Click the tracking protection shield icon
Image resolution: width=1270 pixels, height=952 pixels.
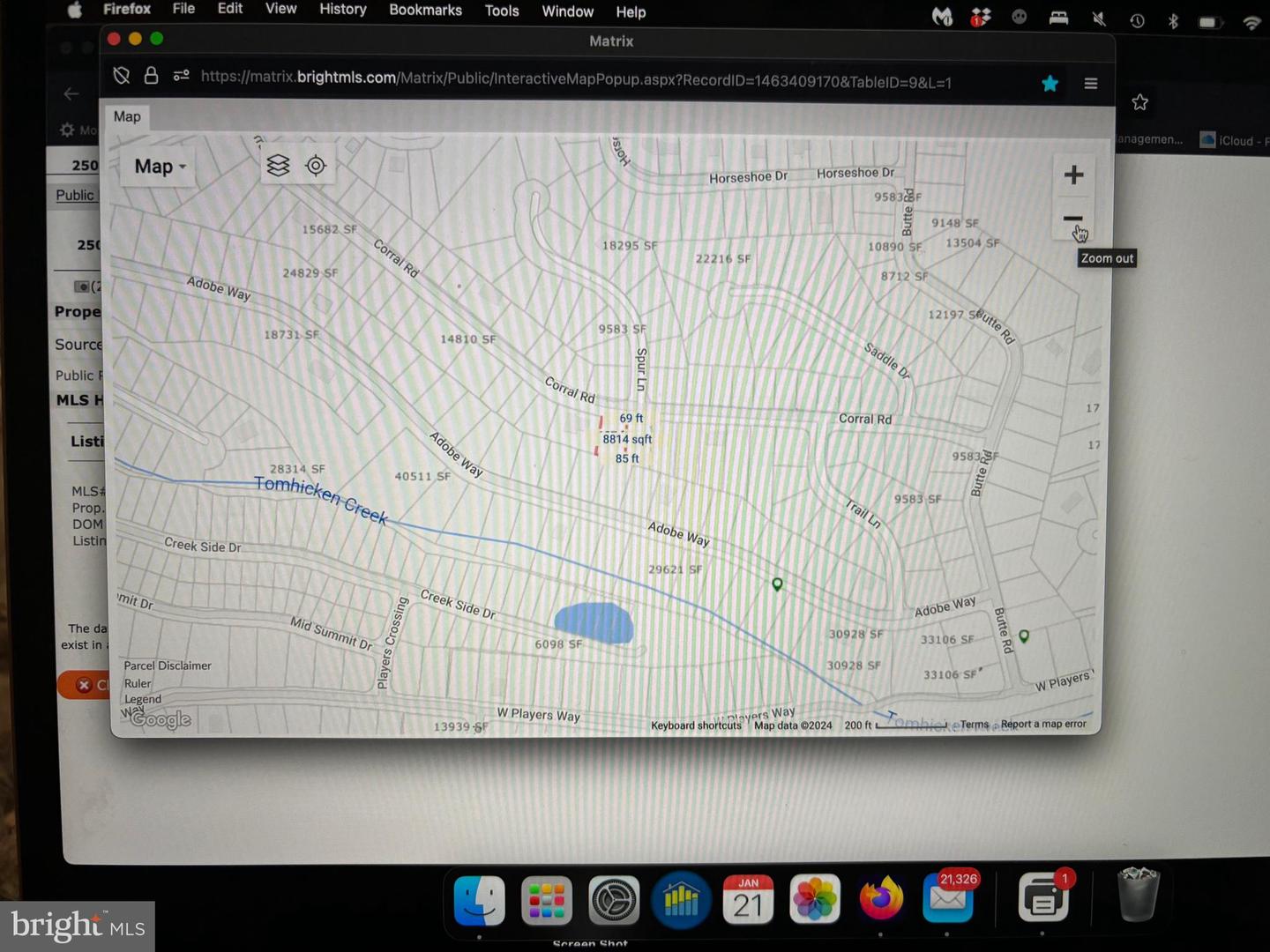pyautogui.click(x=122, y=76)
